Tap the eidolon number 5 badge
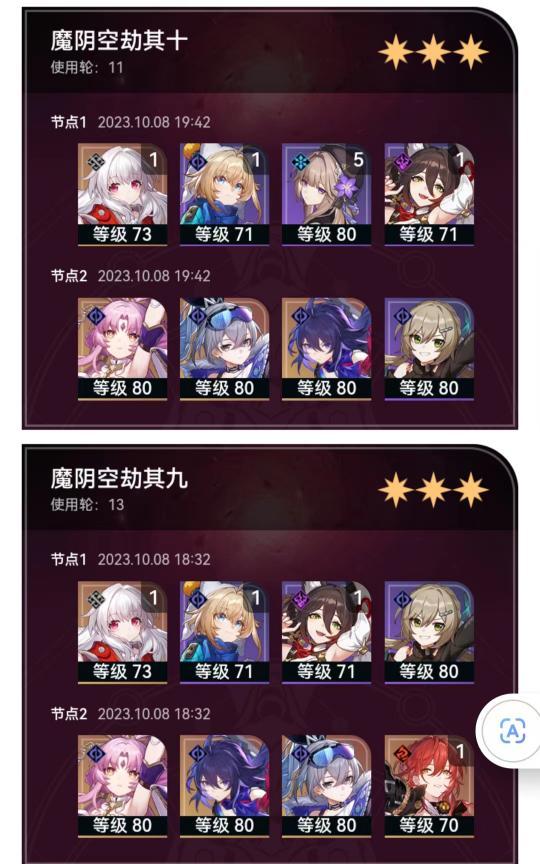540x864 pixels. coord(358,160)
